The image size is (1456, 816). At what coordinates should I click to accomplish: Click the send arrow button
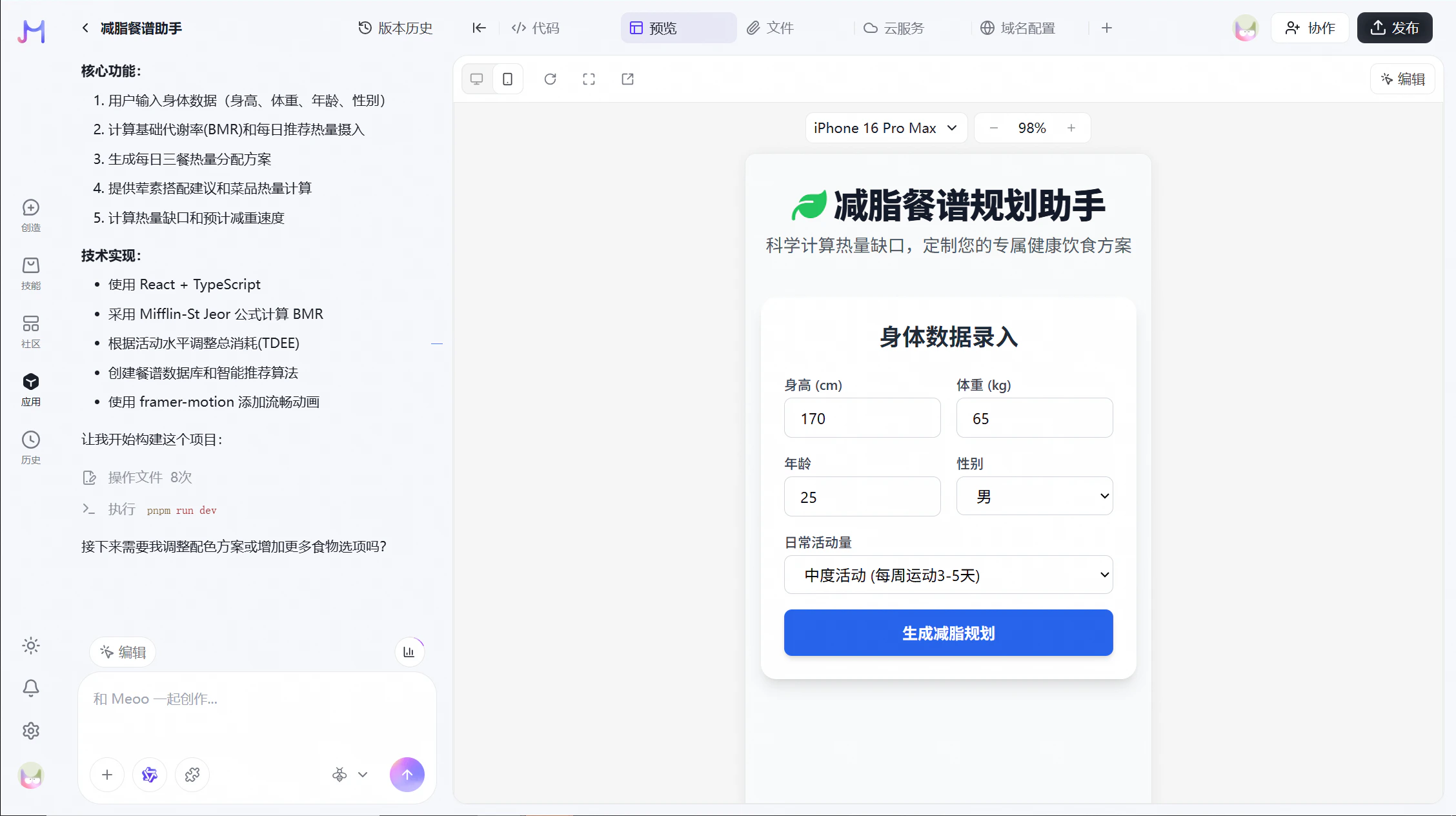pos(407,774)
